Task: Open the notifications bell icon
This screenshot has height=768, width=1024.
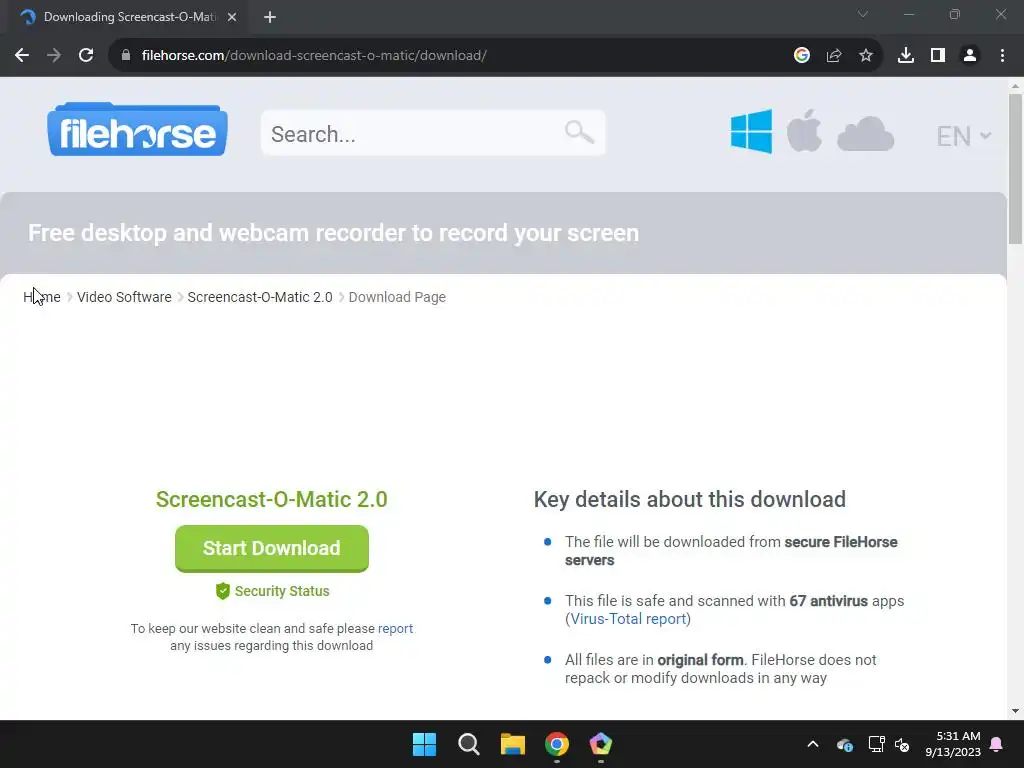Action: click(997, 744)
